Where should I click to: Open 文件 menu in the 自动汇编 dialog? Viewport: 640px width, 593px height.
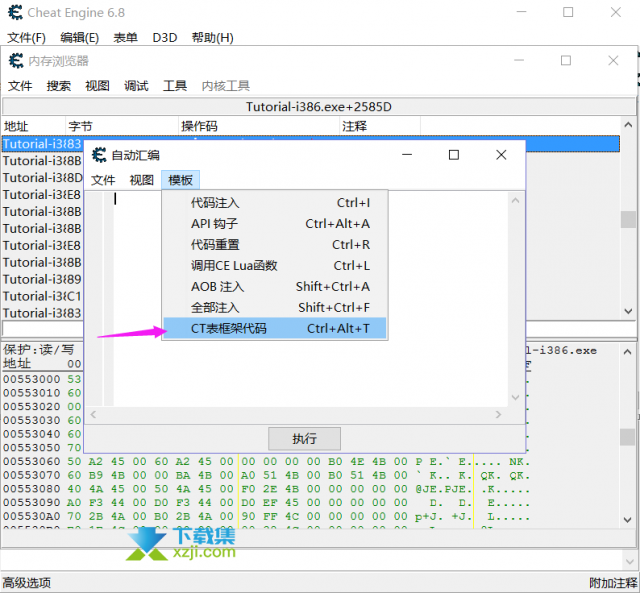tap(103, 180)
